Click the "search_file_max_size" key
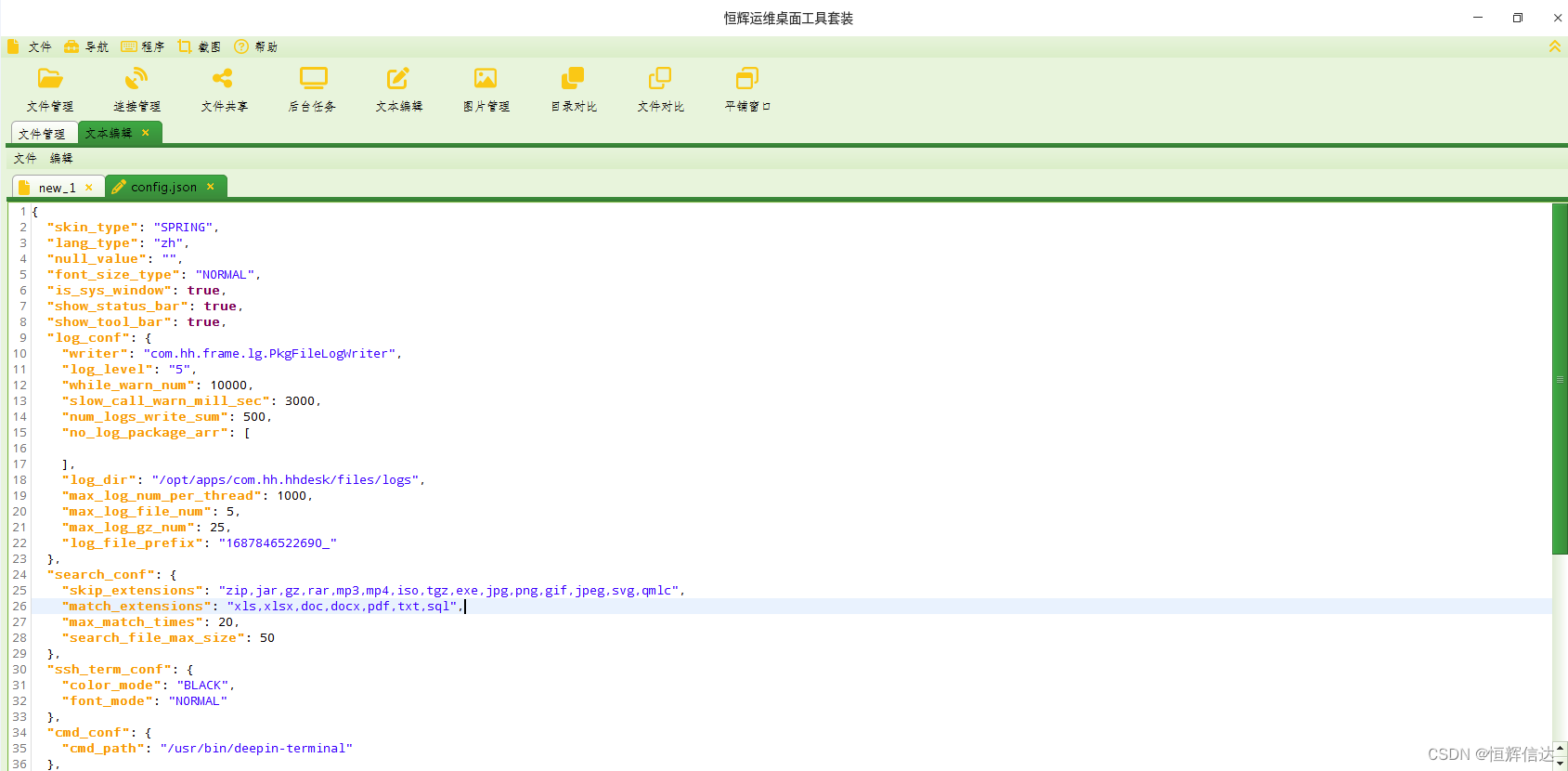The image size is (1568, 771). 153,638
